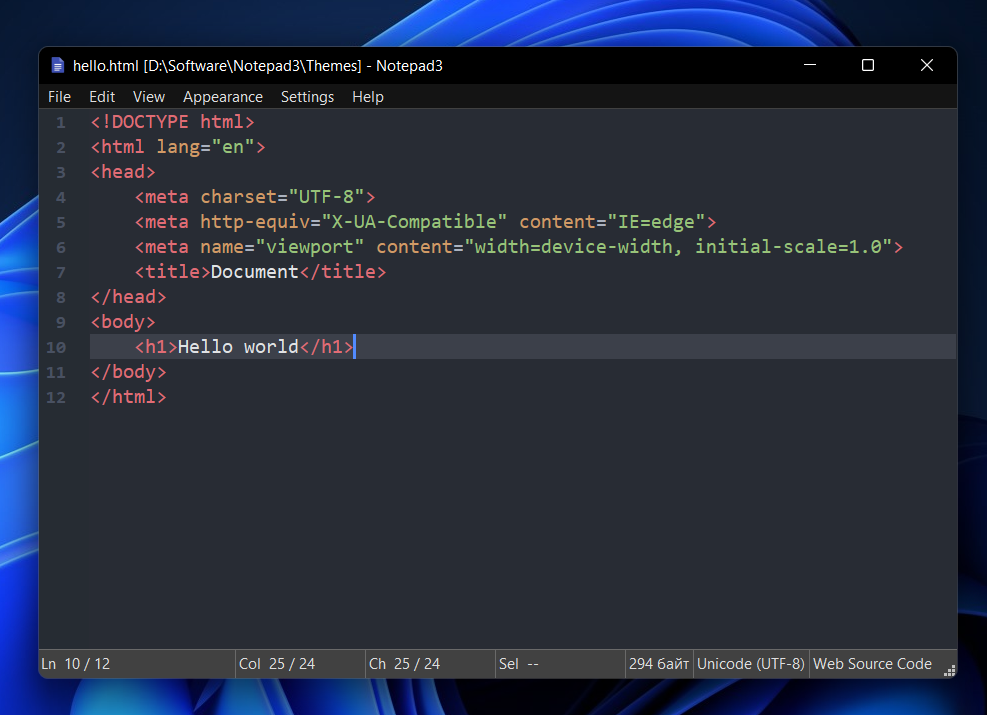987x715 pixels.
Task: Click line number 5 in the margin
Action: (x=60, y=222)
